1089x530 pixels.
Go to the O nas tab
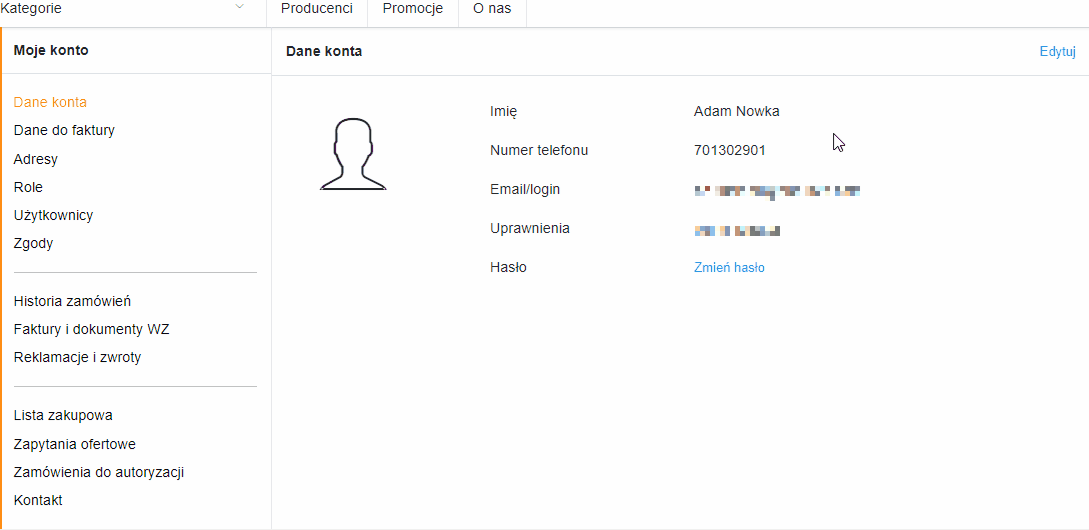492,9
